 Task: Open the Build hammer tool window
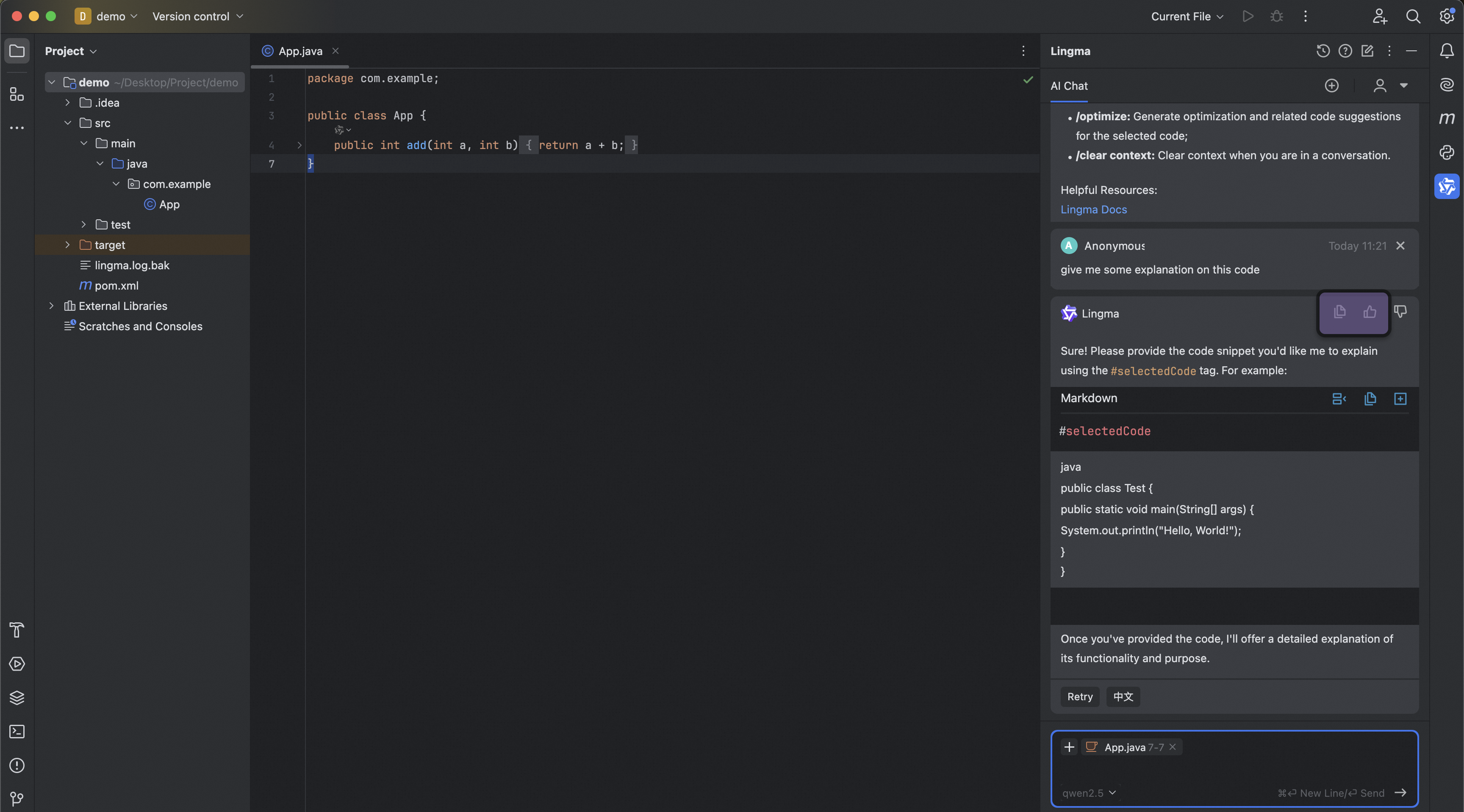pos(17,630)
